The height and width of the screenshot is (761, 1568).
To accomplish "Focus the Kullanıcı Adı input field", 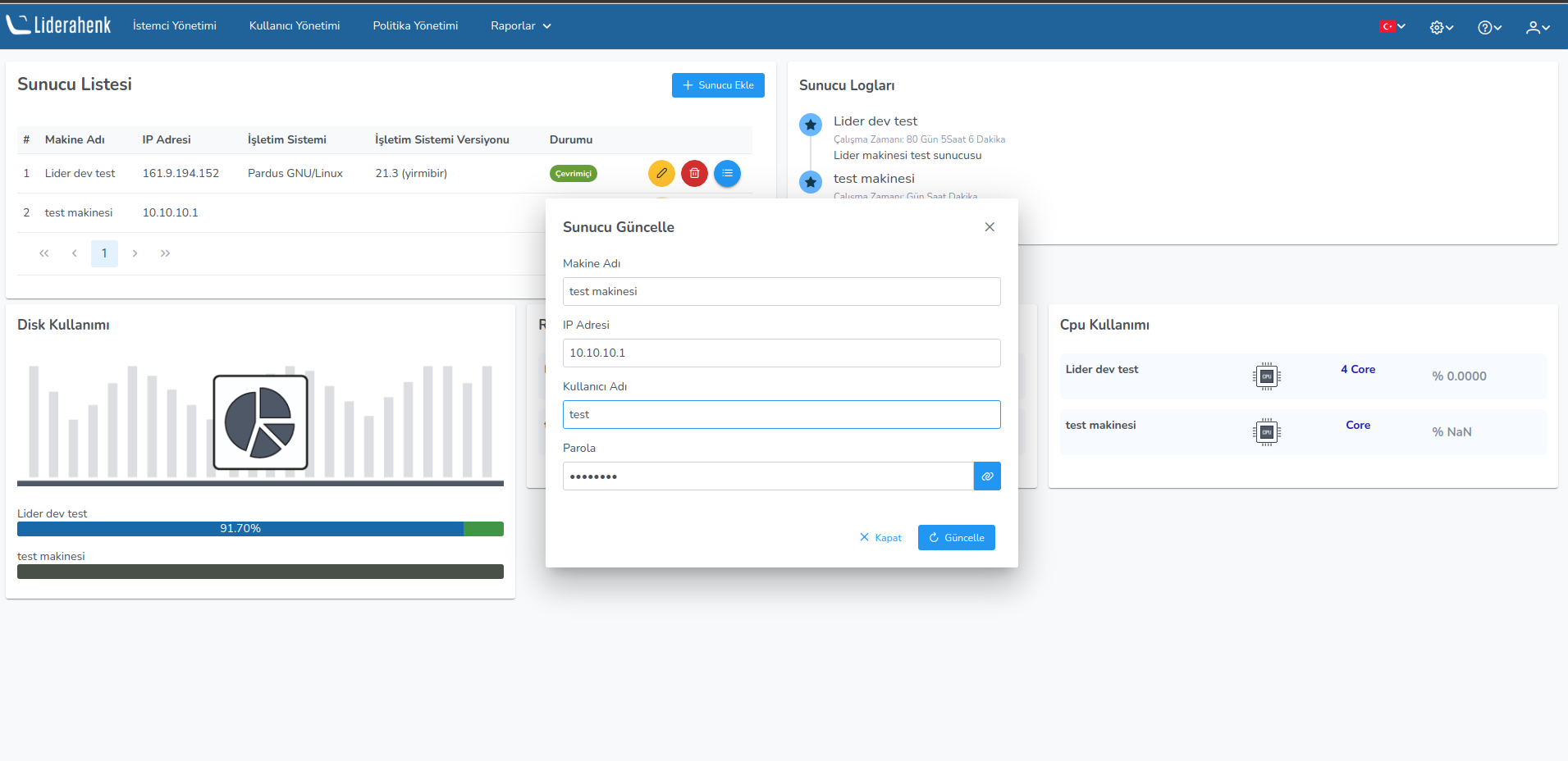I will click(781, 415).
